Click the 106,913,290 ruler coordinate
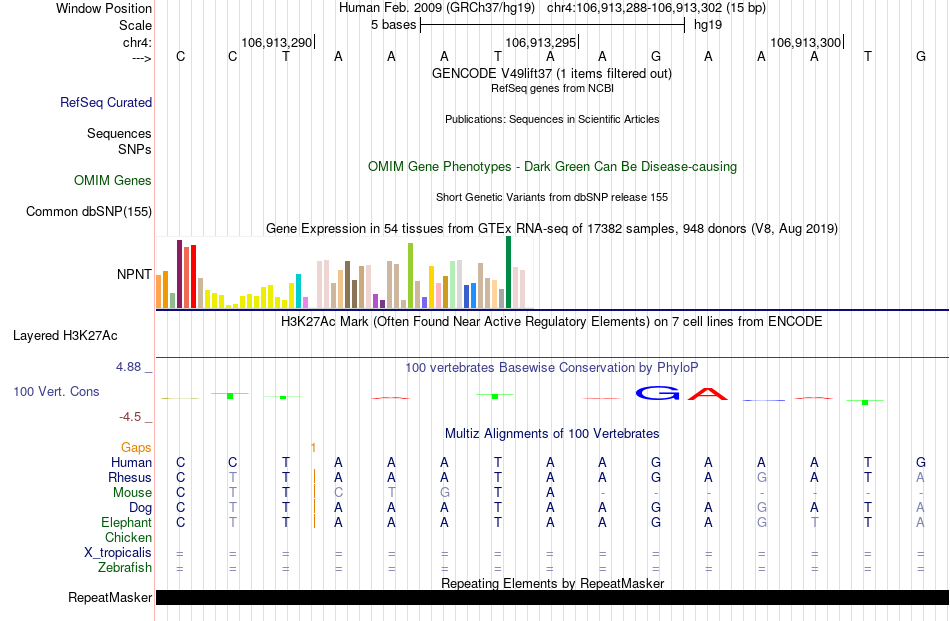This screenshot has width=950, height=621. pos(276,42)
